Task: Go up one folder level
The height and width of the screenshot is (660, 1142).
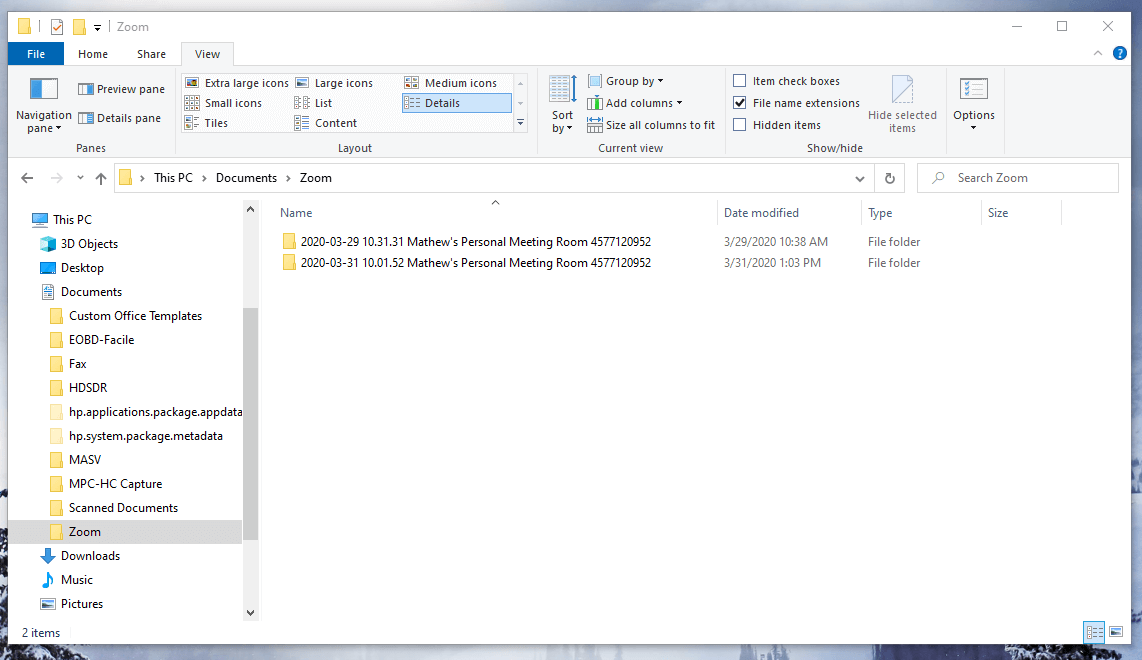Action: click(101, 178)
